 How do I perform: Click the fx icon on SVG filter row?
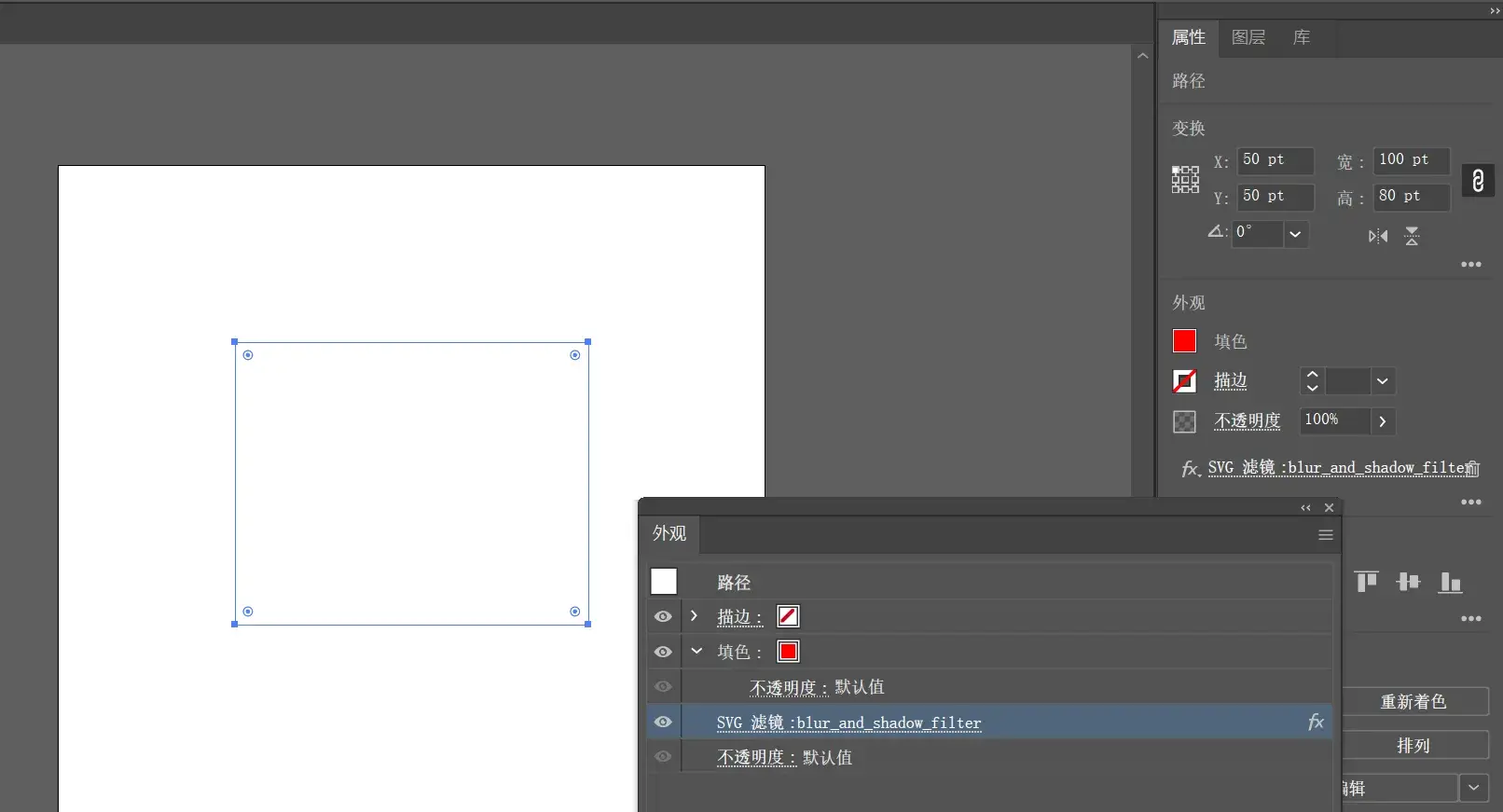pyautogui.click(x=1316, y=722)
